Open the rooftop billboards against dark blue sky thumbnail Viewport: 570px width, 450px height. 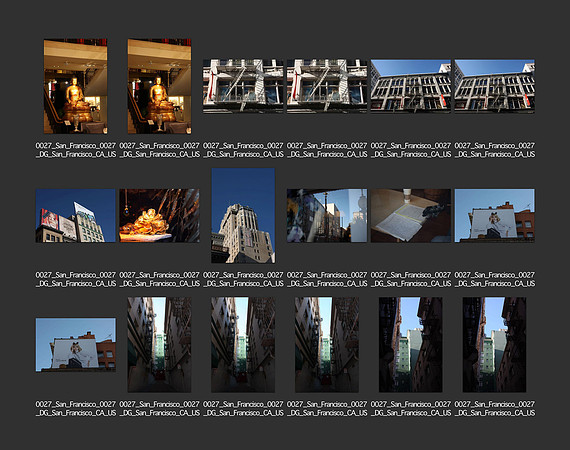pyautogui.click(x=76, y=216)
